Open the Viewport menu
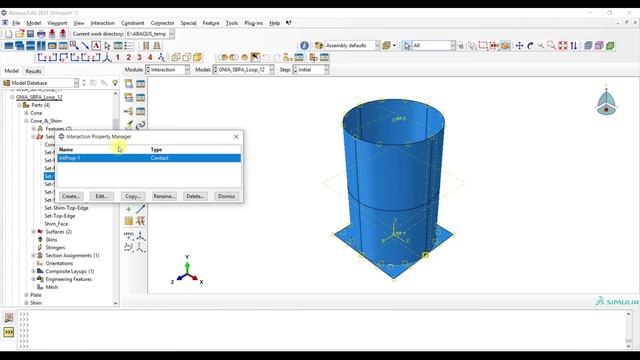Image resolution: width=640 pixels, height=360 pixels. point(57,23)
